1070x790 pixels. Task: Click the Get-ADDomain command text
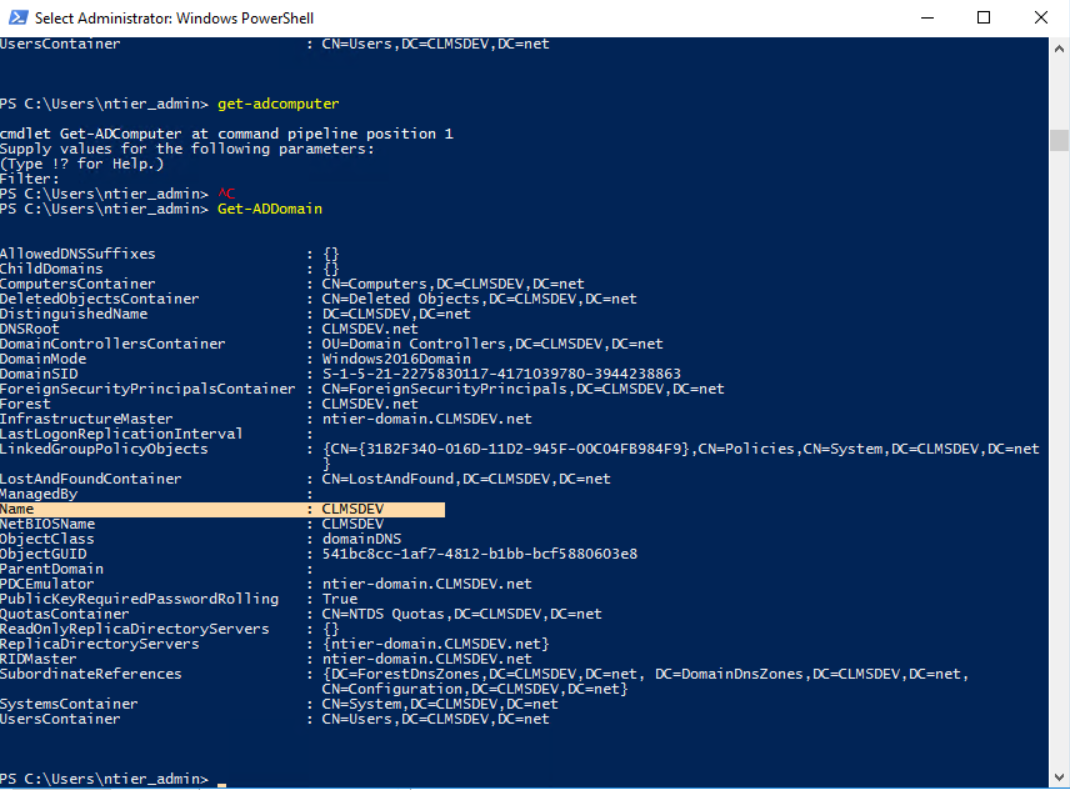click(x=269, y=209)
